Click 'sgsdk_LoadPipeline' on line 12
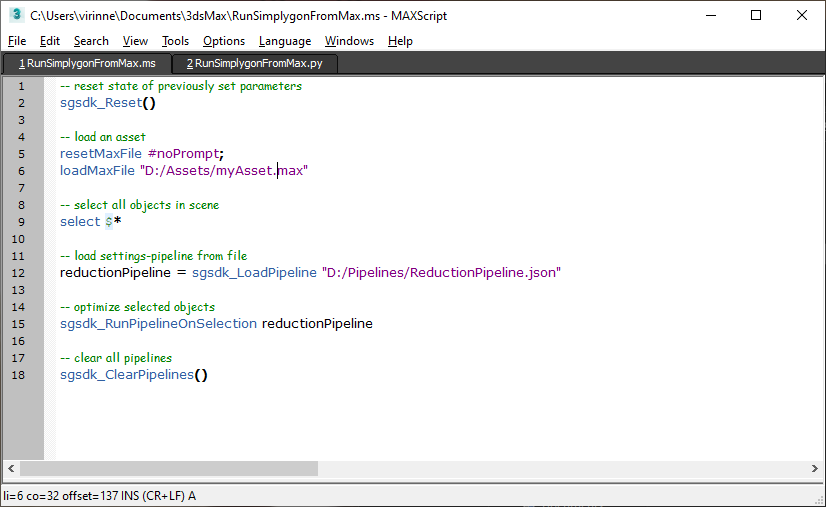Image resolution: width=826 pixels, height=507 pixels. coord(254,272)
